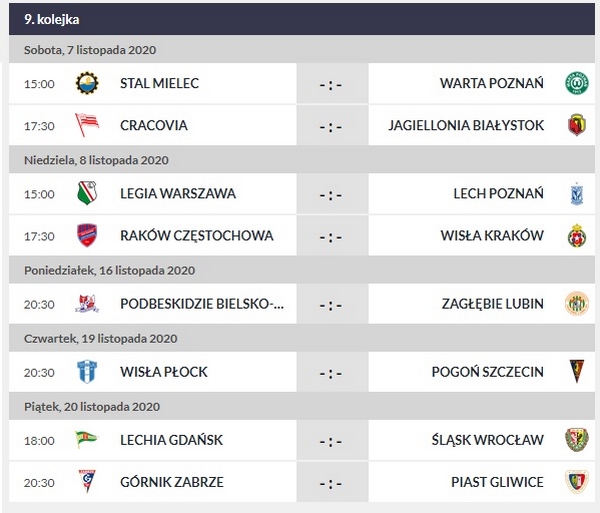The image size is (600, 513).
Task: Click the Raków Częstochowa club crest
Action: point(88,235)
